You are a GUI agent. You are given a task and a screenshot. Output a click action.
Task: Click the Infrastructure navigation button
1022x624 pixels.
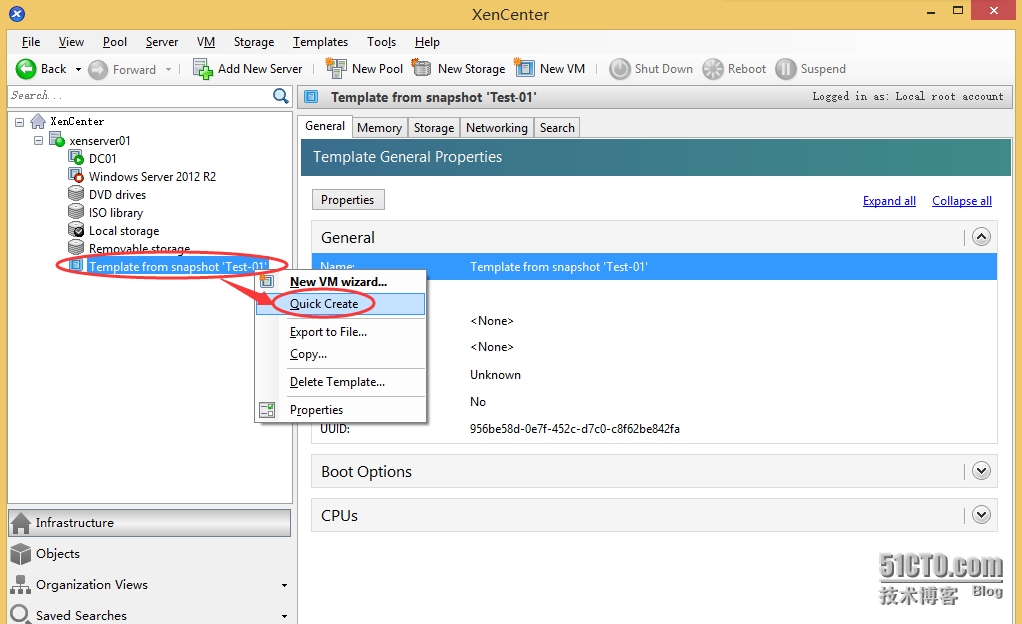[149, 523]
